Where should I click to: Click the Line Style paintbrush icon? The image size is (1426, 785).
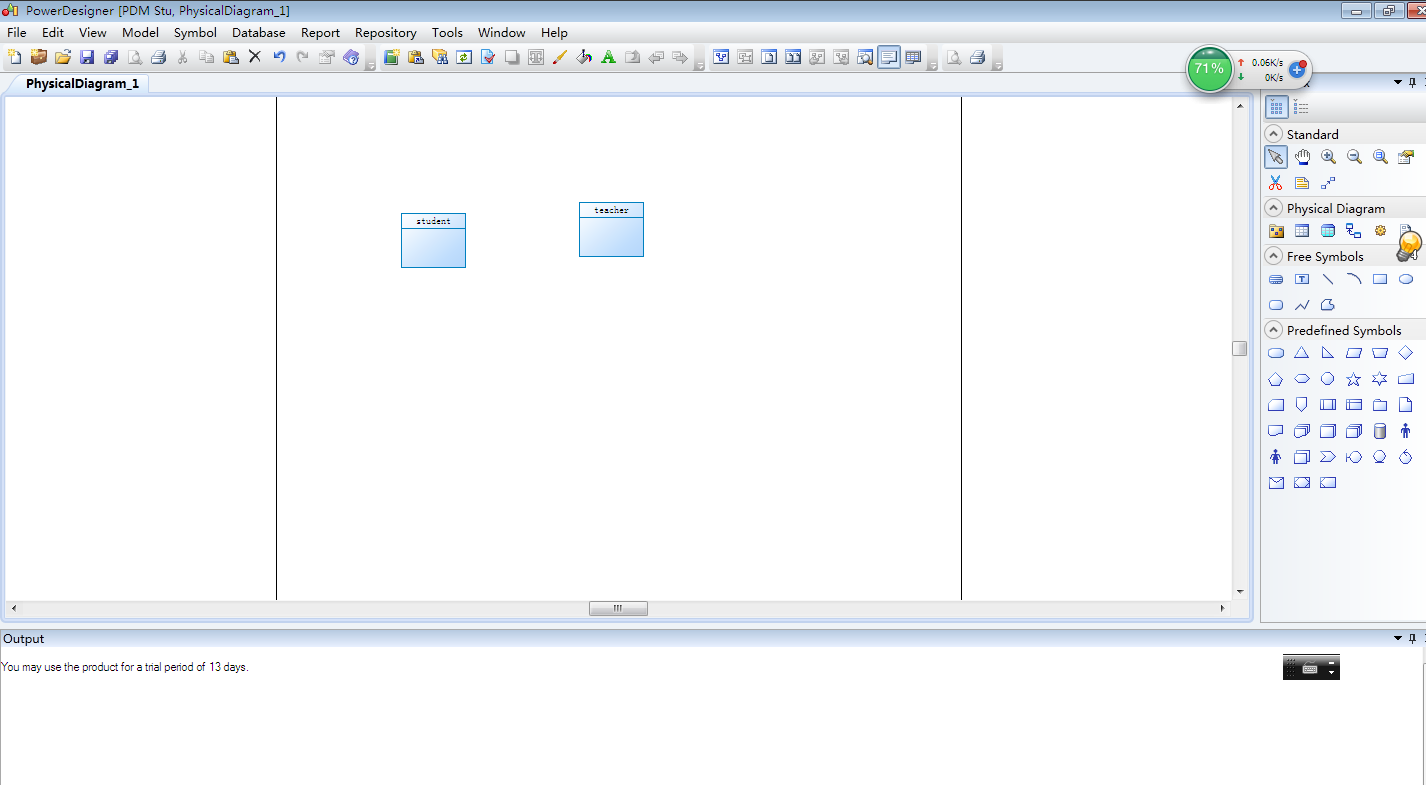click(x=560, y=57)
